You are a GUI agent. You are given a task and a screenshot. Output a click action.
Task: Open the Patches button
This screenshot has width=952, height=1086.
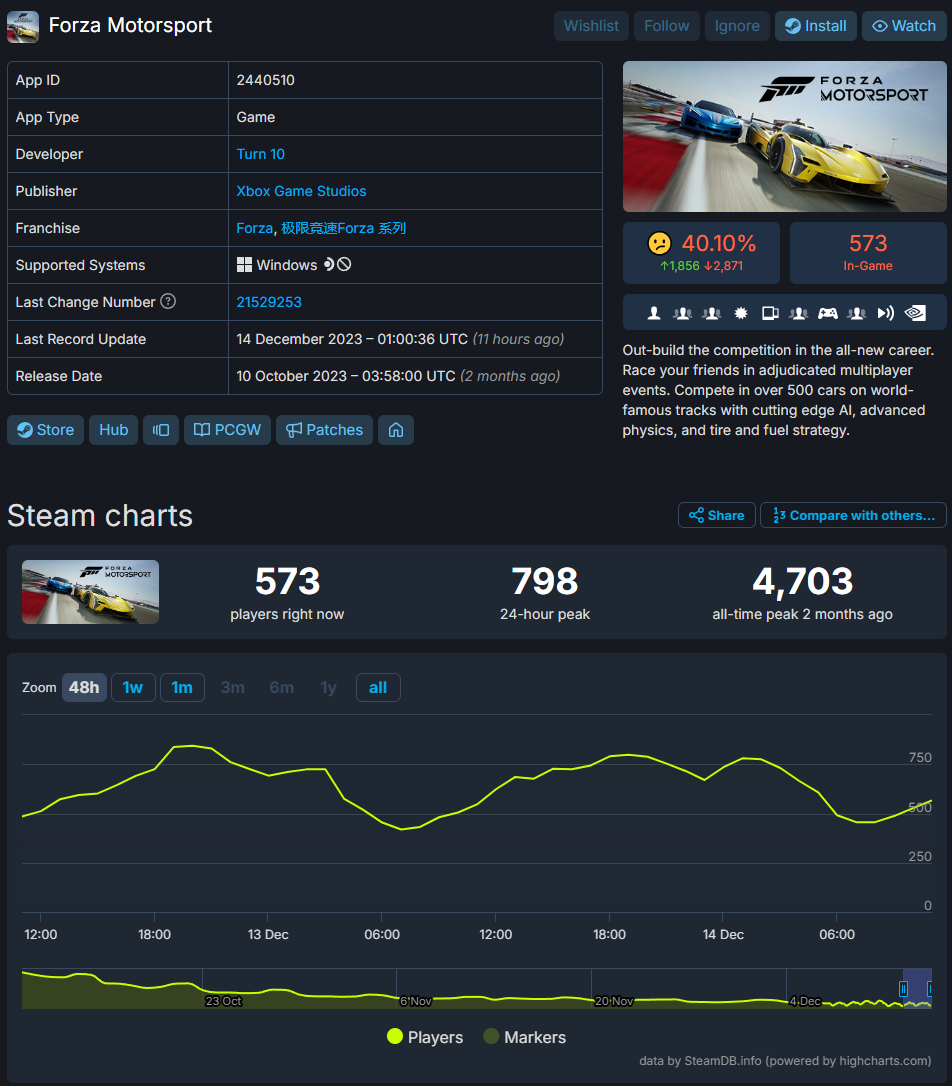coord(324,430)
